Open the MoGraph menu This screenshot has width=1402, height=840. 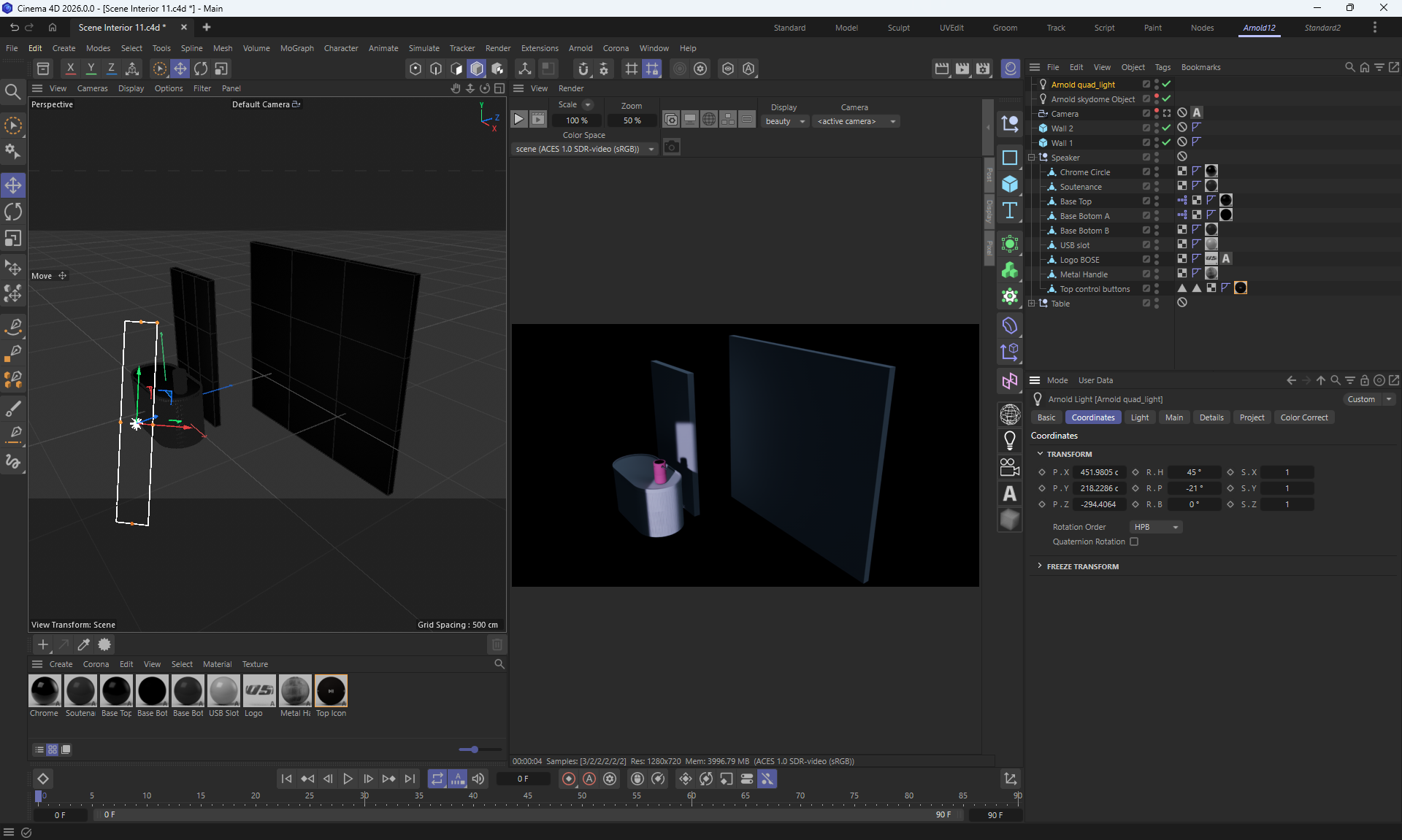(296, 48)
